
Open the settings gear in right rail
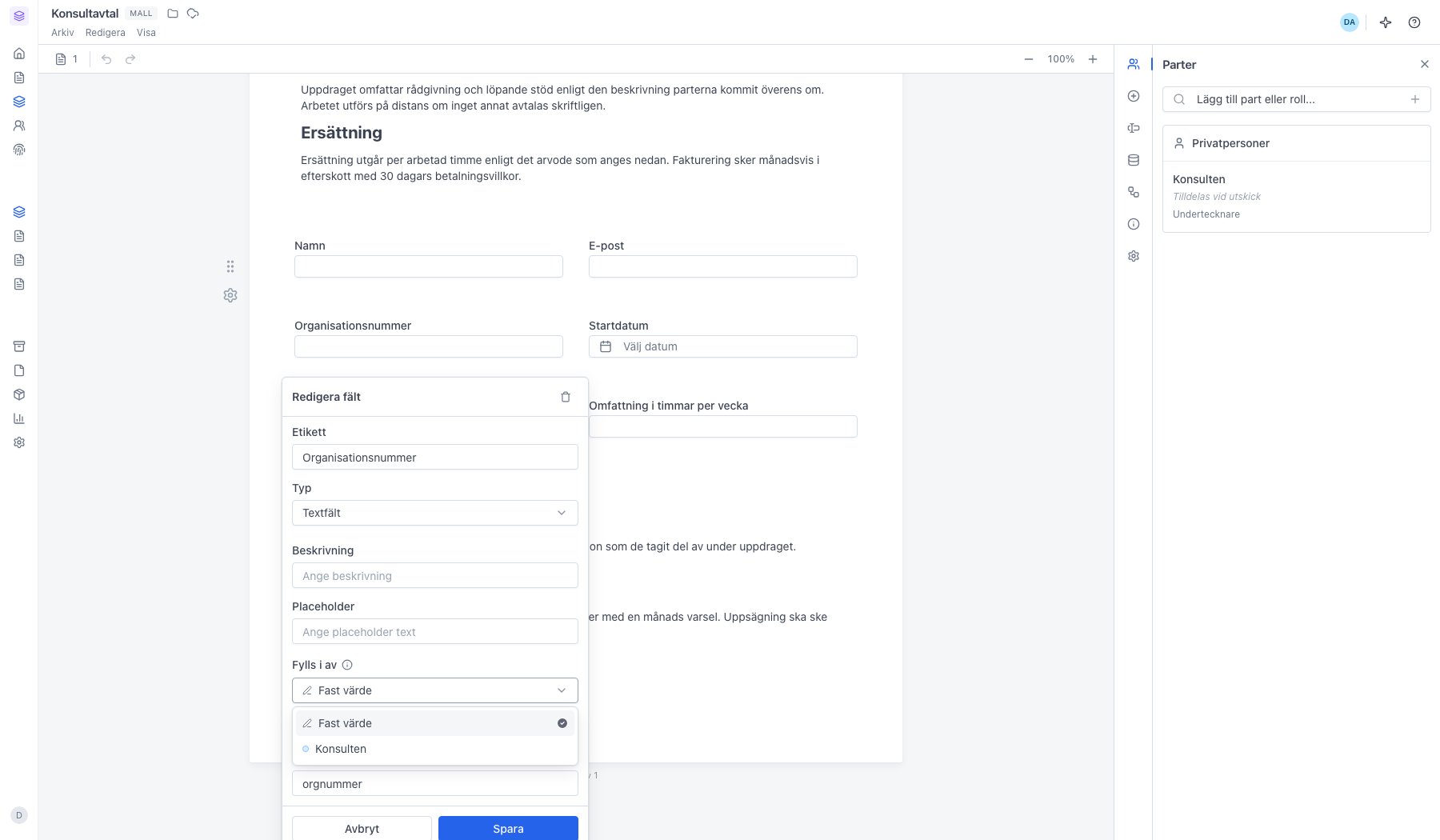(x=1134, y=256)
